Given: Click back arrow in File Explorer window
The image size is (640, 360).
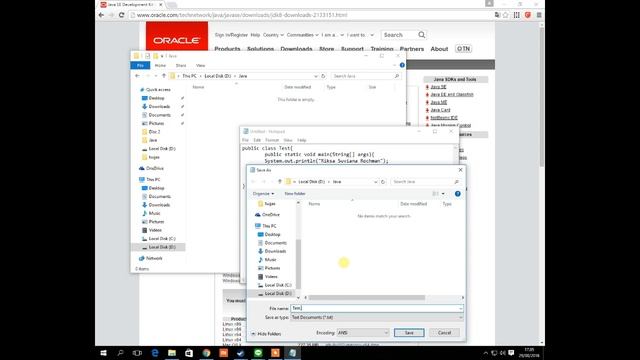Looking at the screenshot, I should [x=137, y=76].
